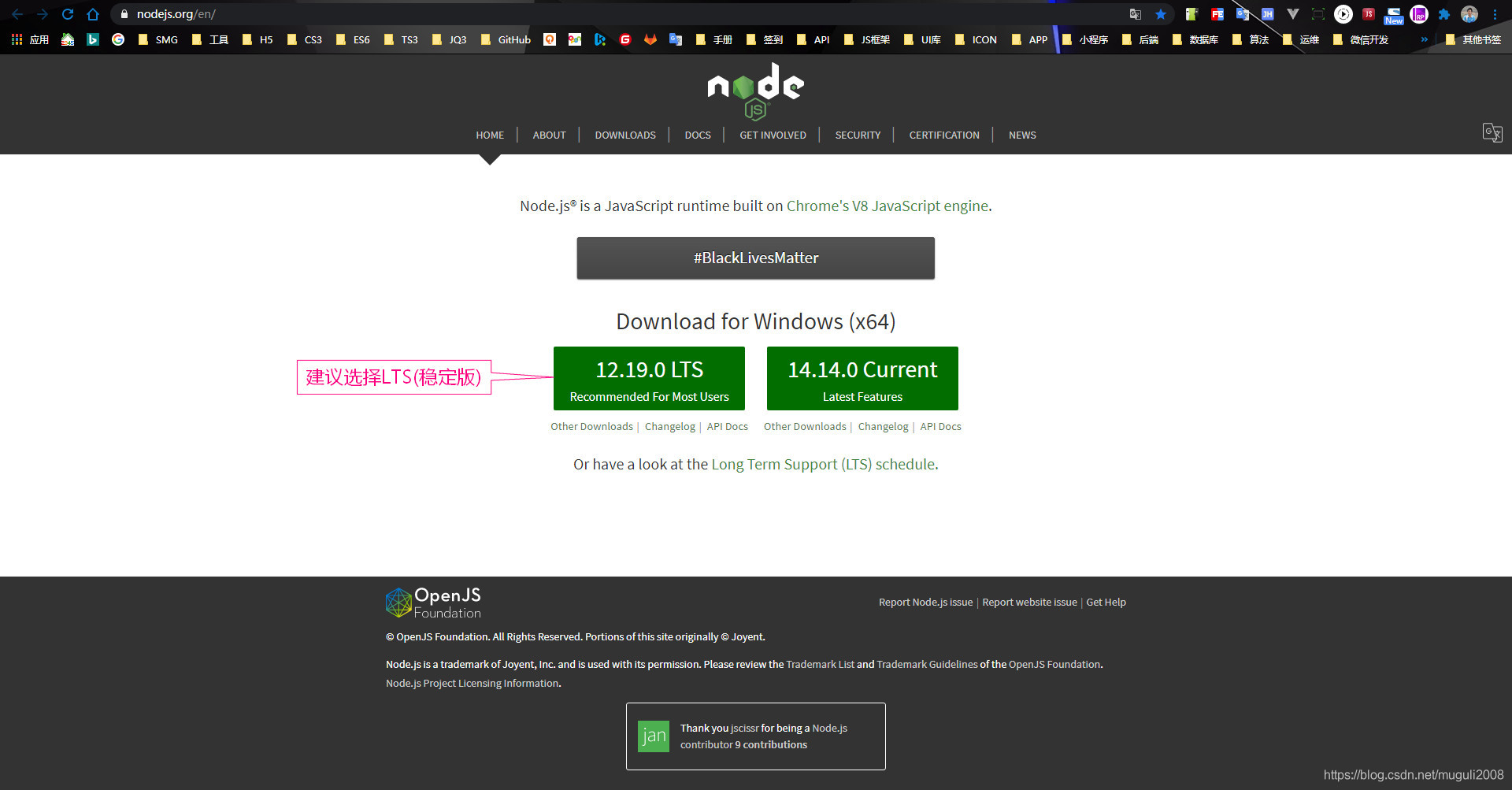Open the Chrome three-dot menu
The image size is (1512, 790).
(x=1495, y=14)
